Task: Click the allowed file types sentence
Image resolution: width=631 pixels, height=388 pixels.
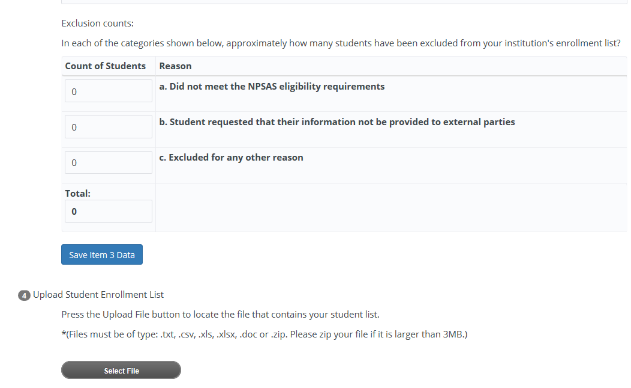Action: (x=176, y=334)
